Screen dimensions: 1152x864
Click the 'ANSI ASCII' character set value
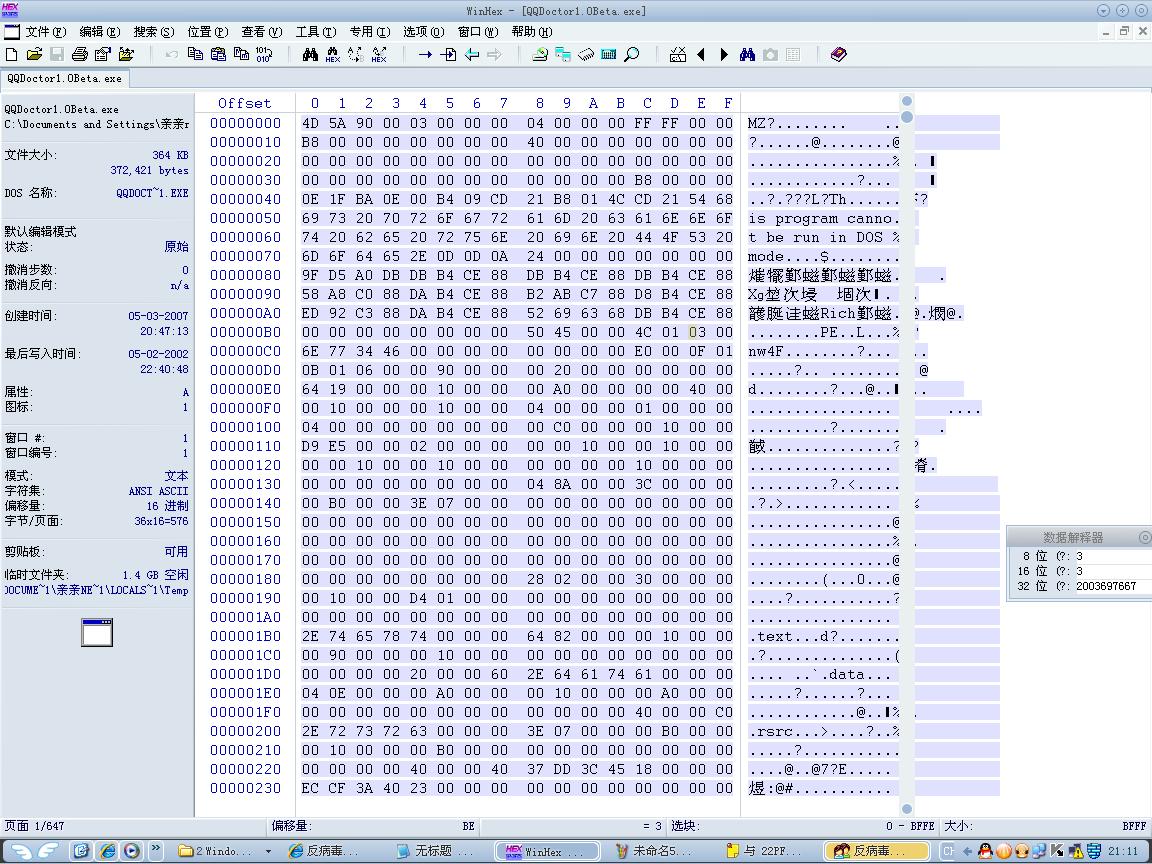tap(158, 491)
